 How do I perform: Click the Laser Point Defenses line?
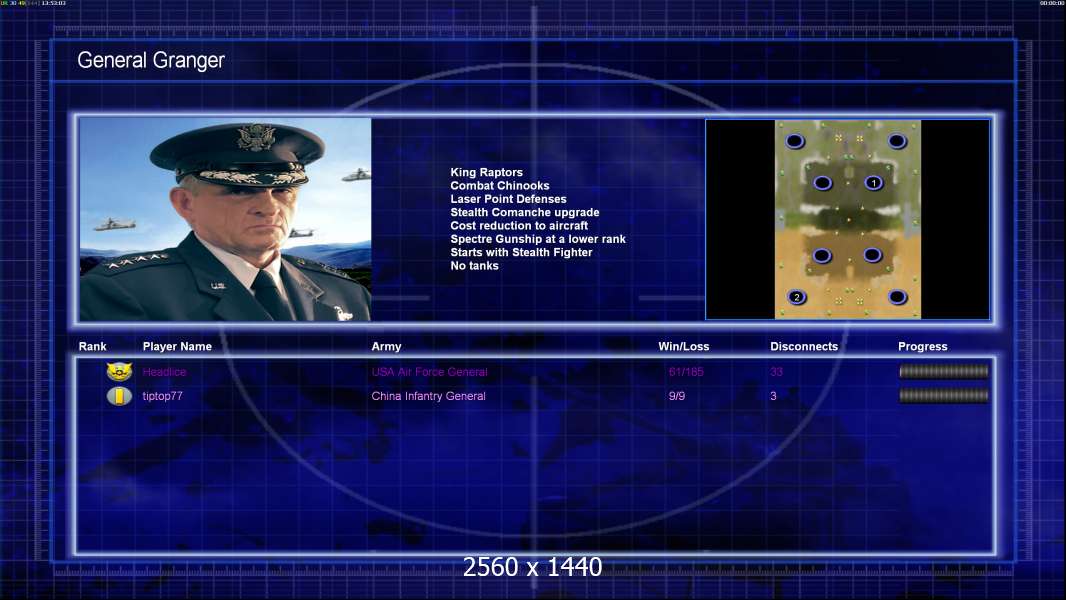coord(508,199)
